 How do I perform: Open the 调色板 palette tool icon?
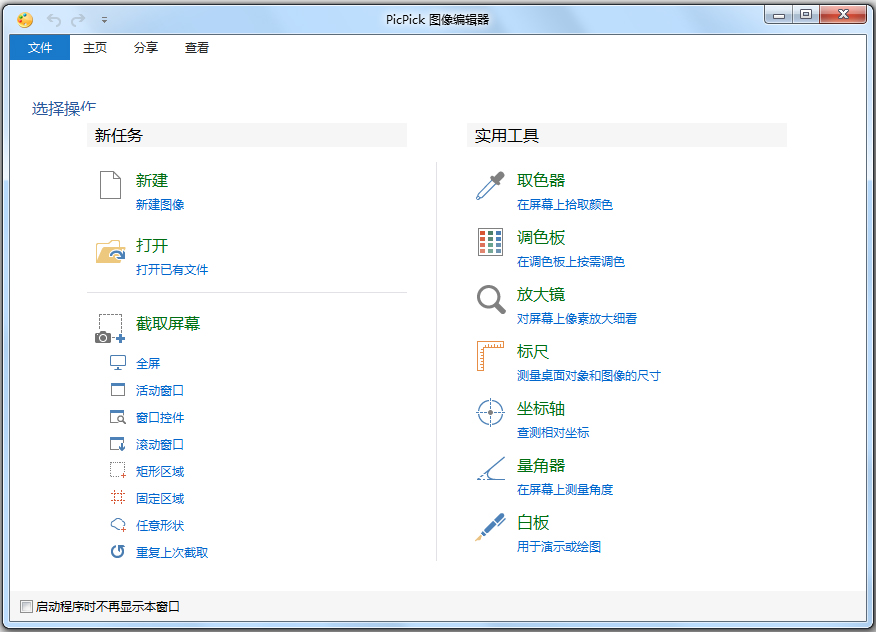(x=489, y=242)
